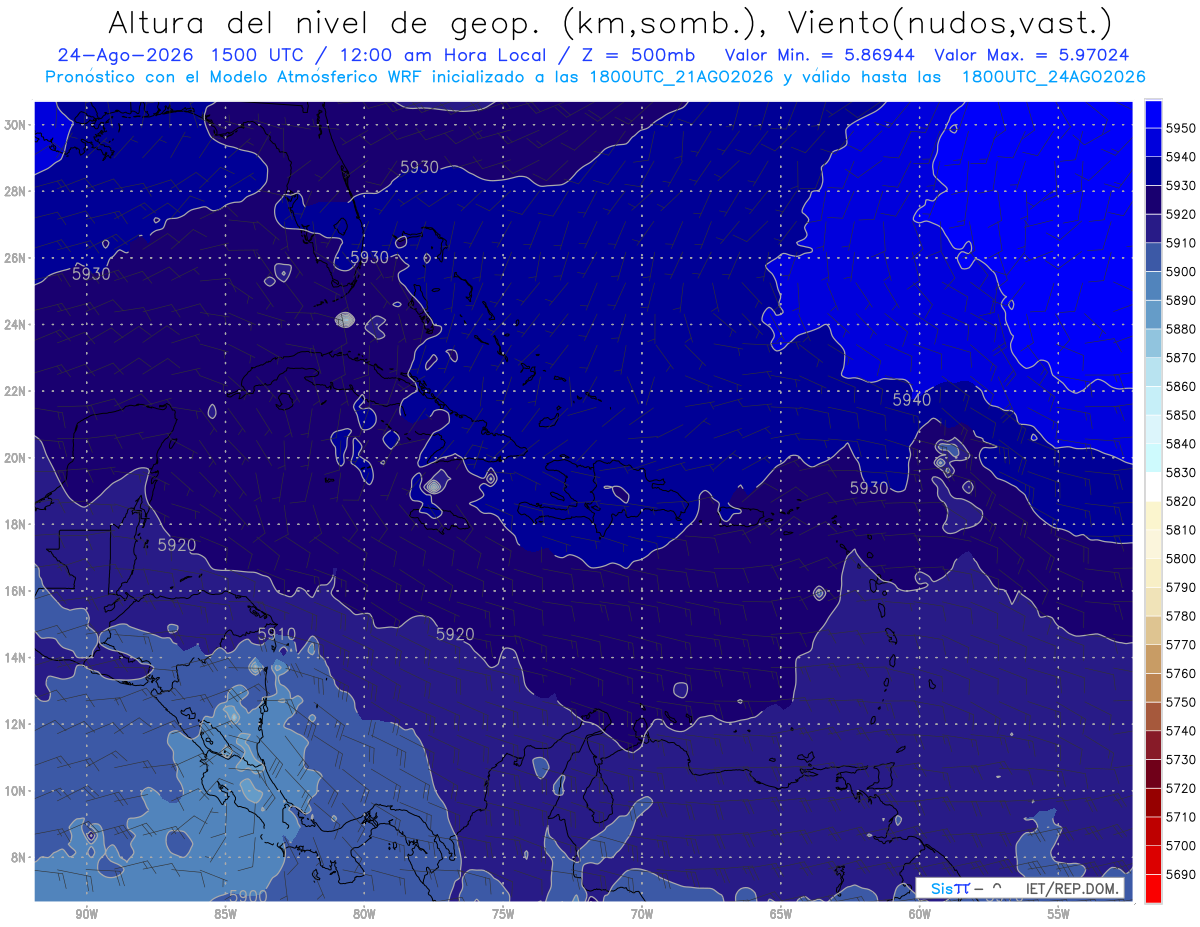Click the 8N latitude label
The height and width of the screenshot is (927, 1200).
(18, 857)
